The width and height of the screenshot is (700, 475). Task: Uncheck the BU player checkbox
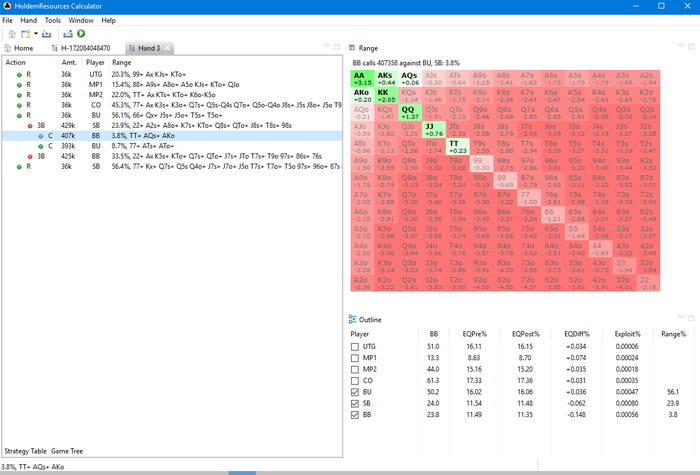[355, 392]
